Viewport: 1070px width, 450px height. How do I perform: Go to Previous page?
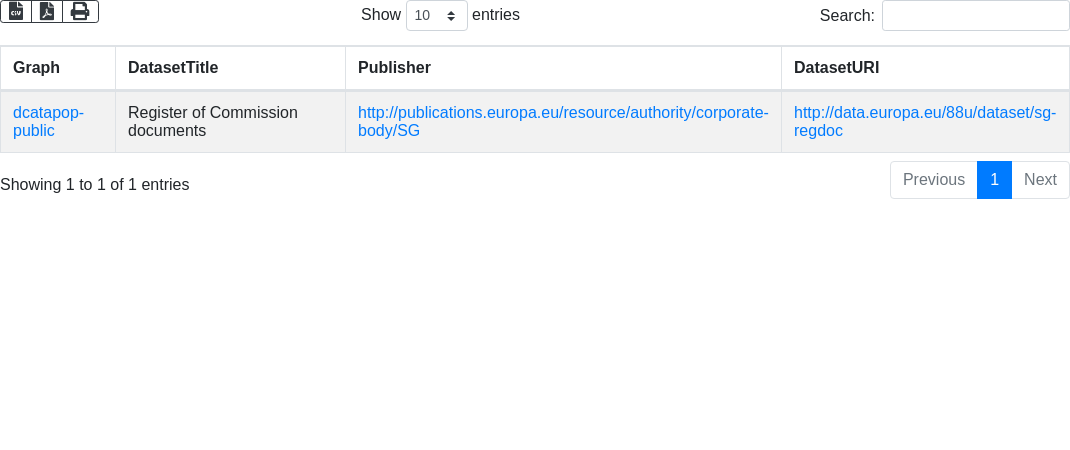933,180
